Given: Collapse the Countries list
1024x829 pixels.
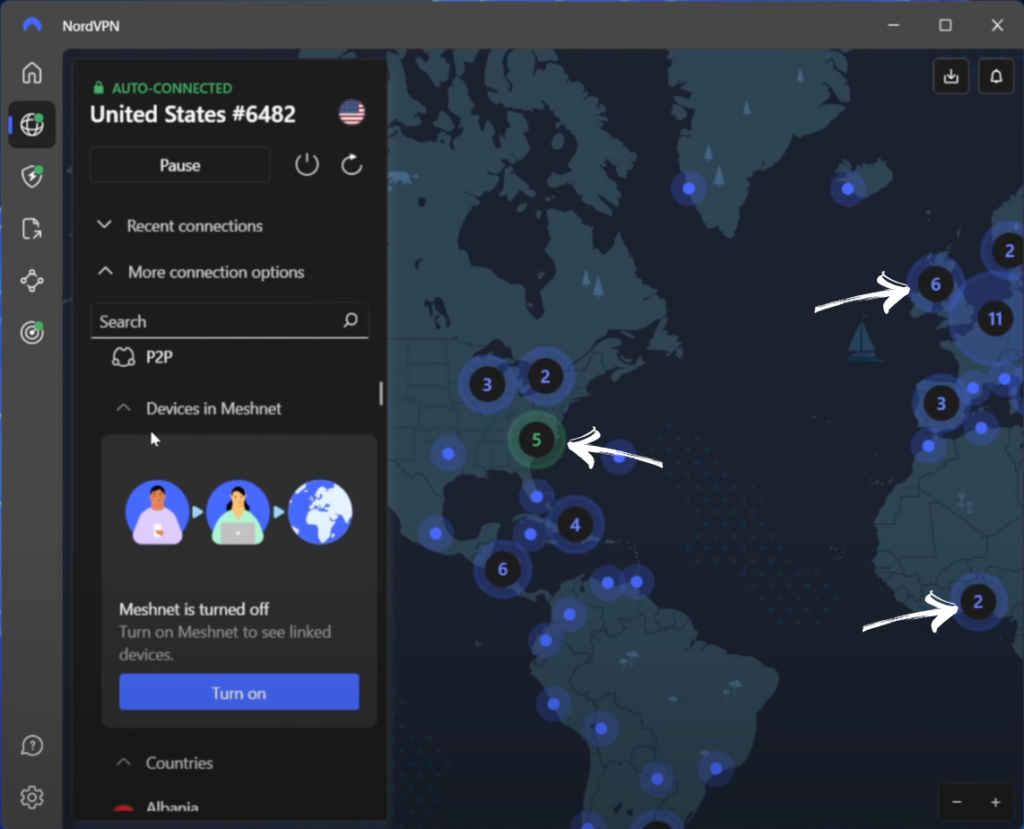Looking at the screenshot, I should coord(167,763).
